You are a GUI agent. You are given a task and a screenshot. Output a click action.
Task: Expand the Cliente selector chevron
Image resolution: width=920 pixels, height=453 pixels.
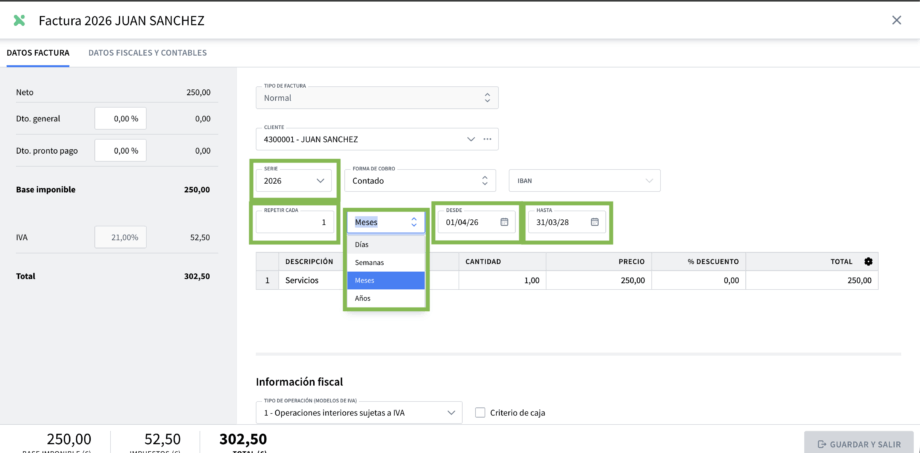[471, 139]
